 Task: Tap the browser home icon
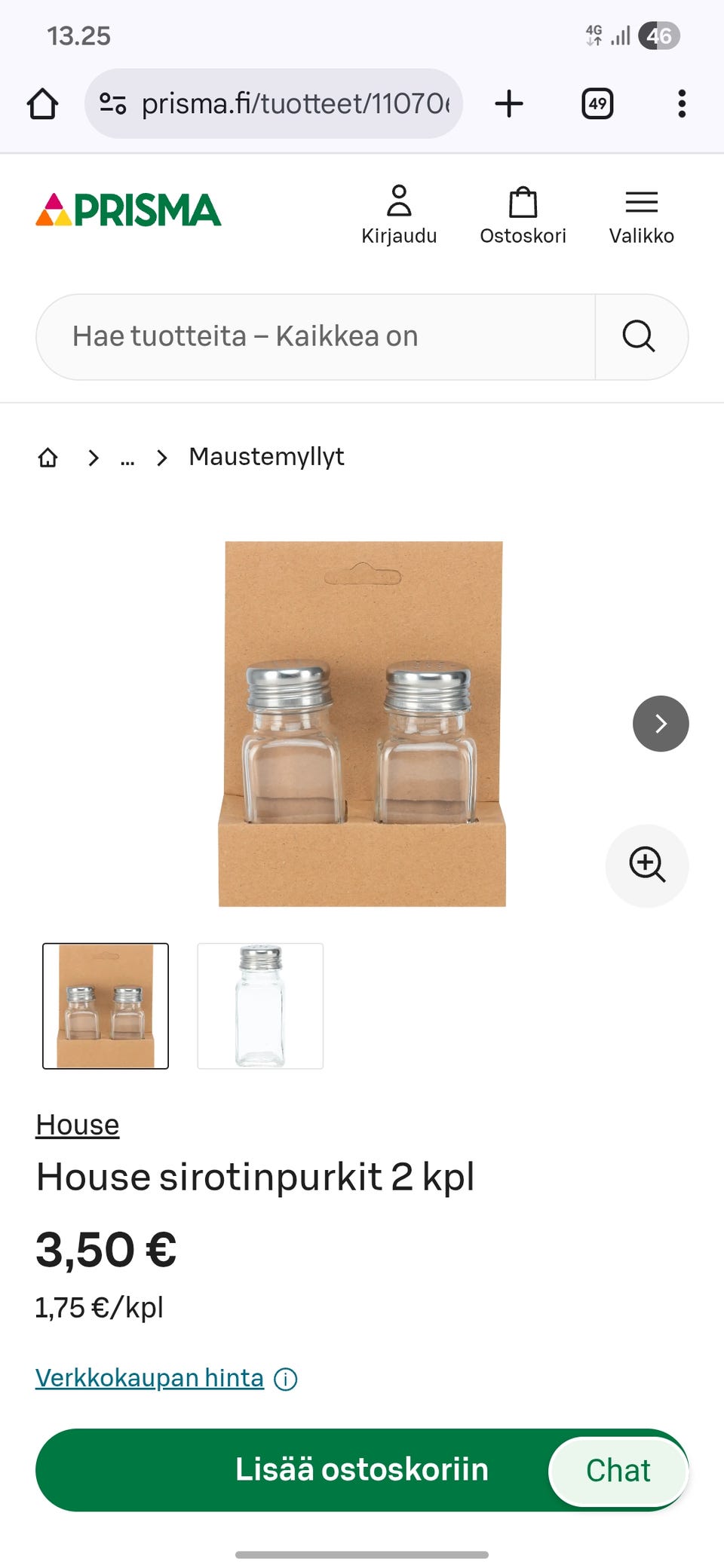pyautogui.click(x=43, y=104)
